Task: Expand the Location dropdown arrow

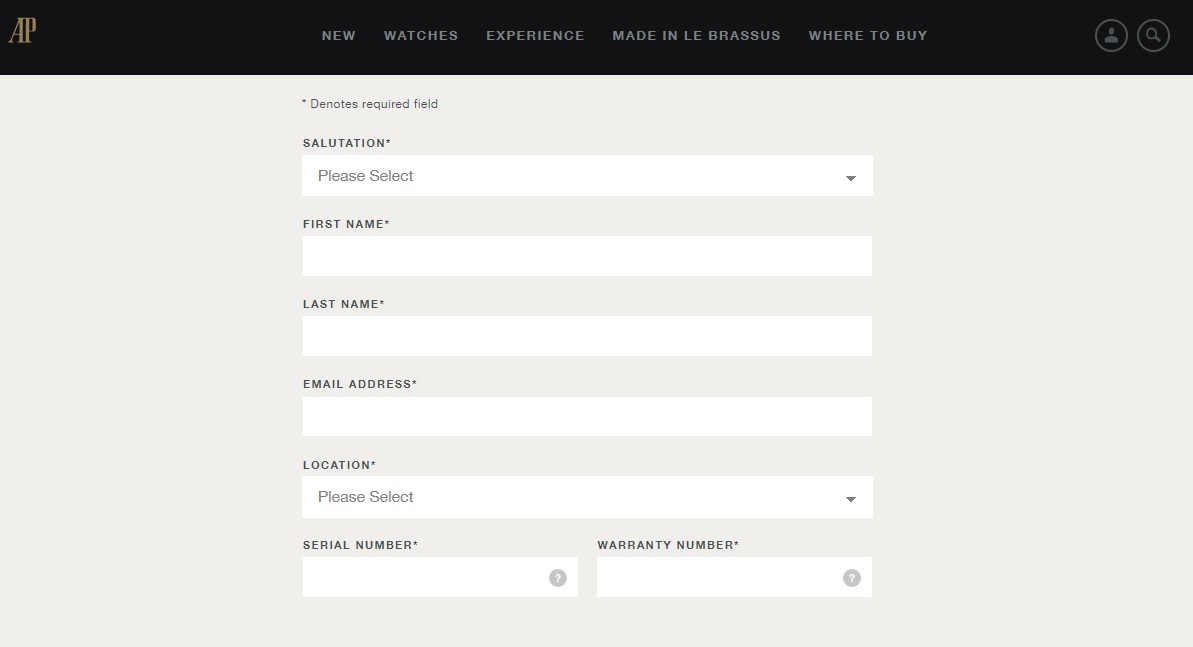Action: [851, 499]
